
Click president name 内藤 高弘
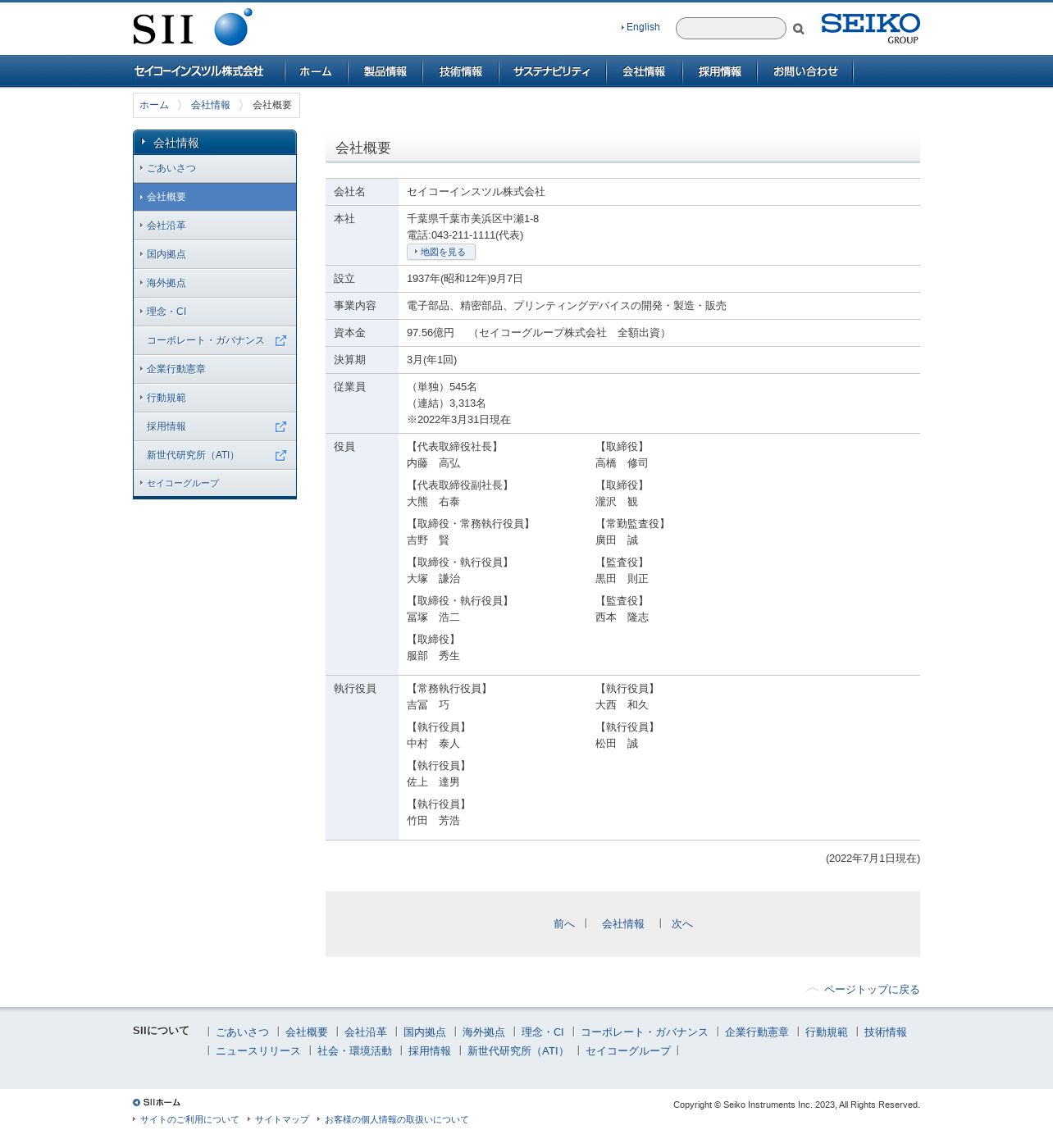(434, 463)
